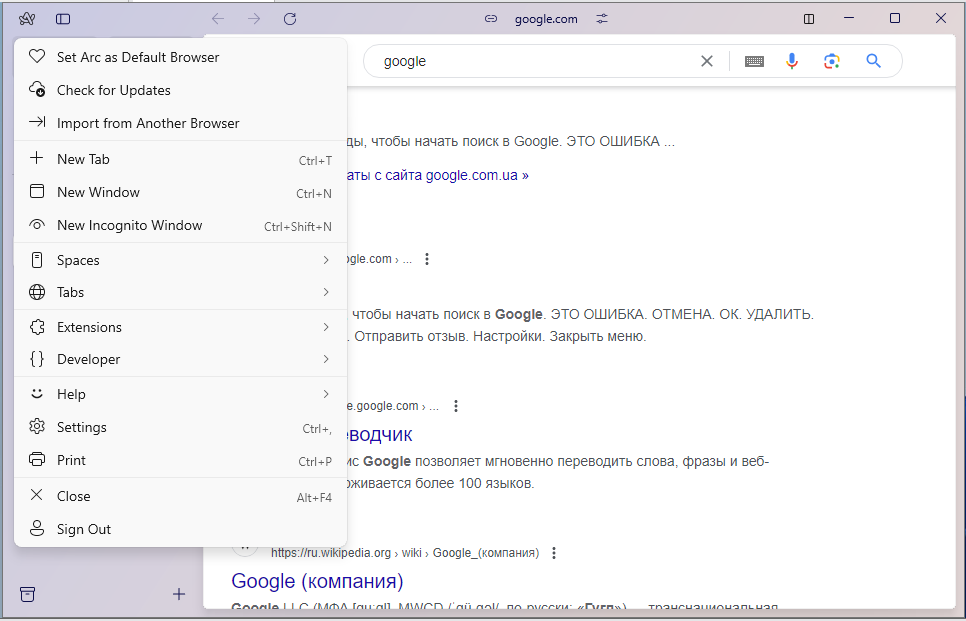Minimize the Arc window
966x621 pixels.
pyautogui.click(x=849, y=18)
